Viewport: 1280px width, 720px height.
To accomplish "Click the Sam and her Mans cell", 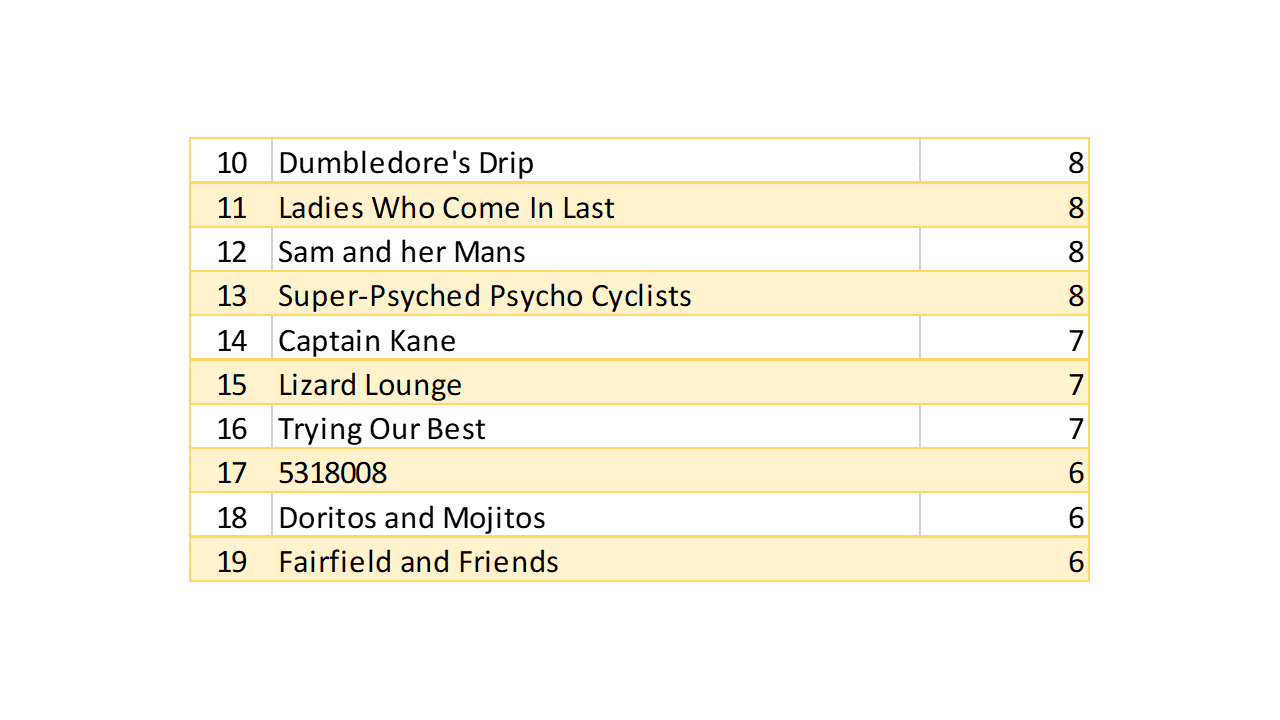I will coord(402,252).
